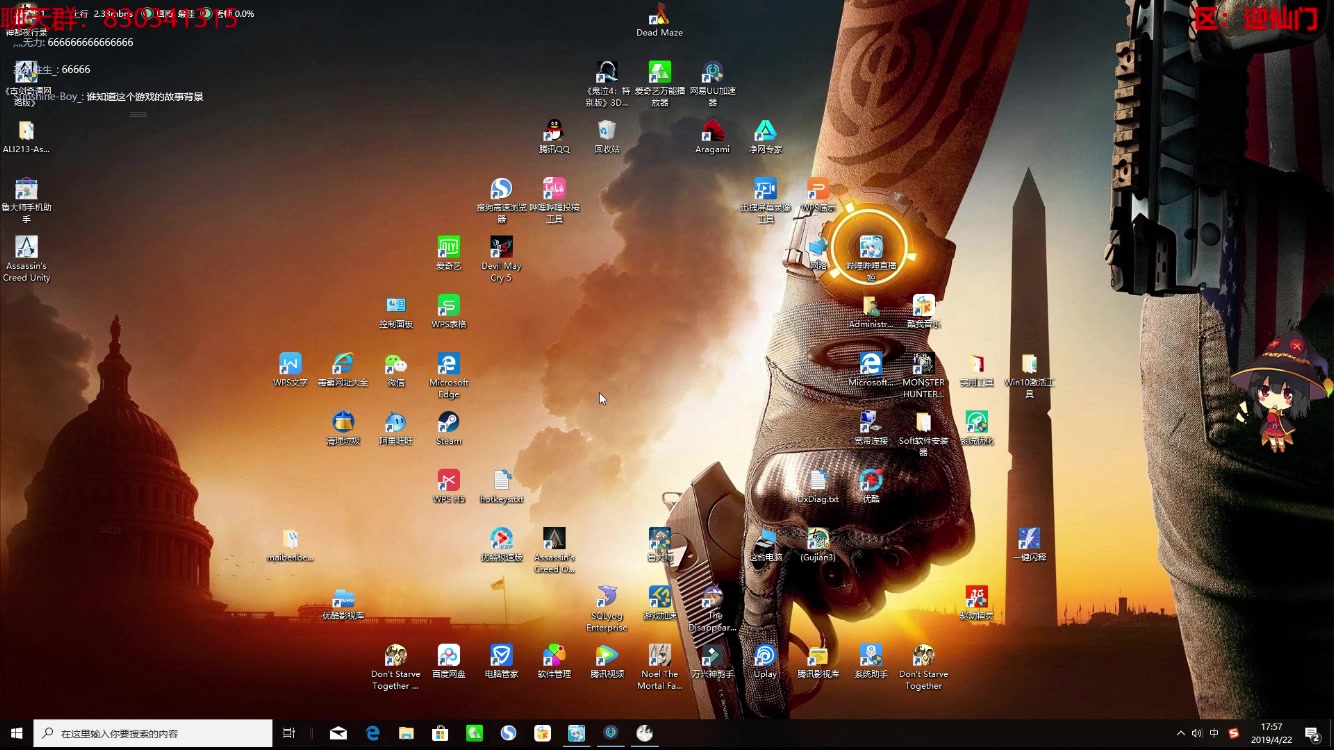Launch the WPS文字 shortcut

[x=290, y=370]
